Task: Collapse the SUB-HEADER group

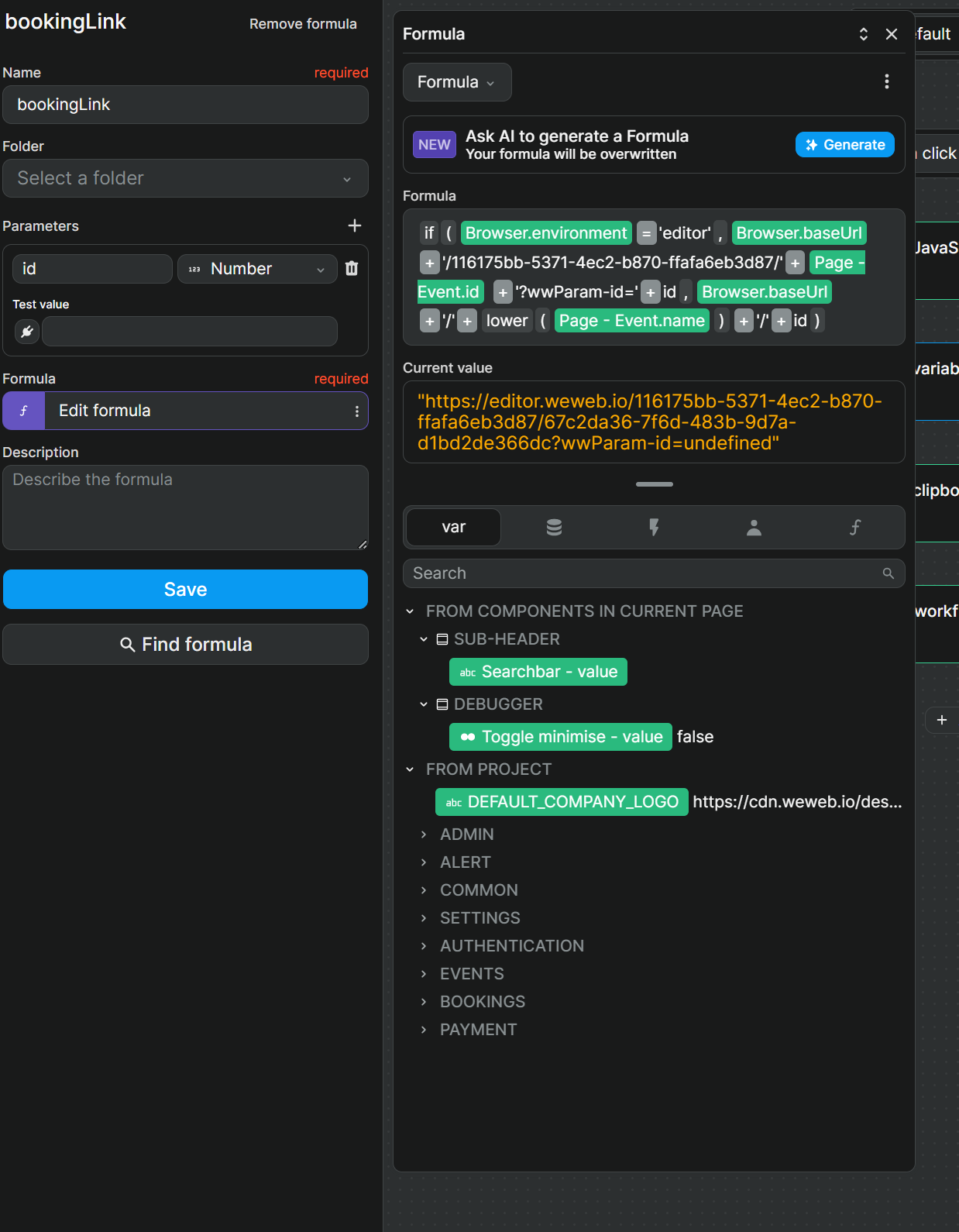Action: [424, 639]
